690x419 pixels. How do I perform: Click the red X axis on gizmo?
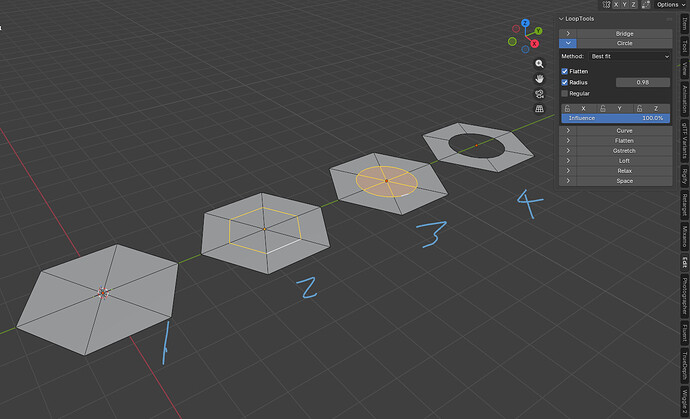(534, 44)
